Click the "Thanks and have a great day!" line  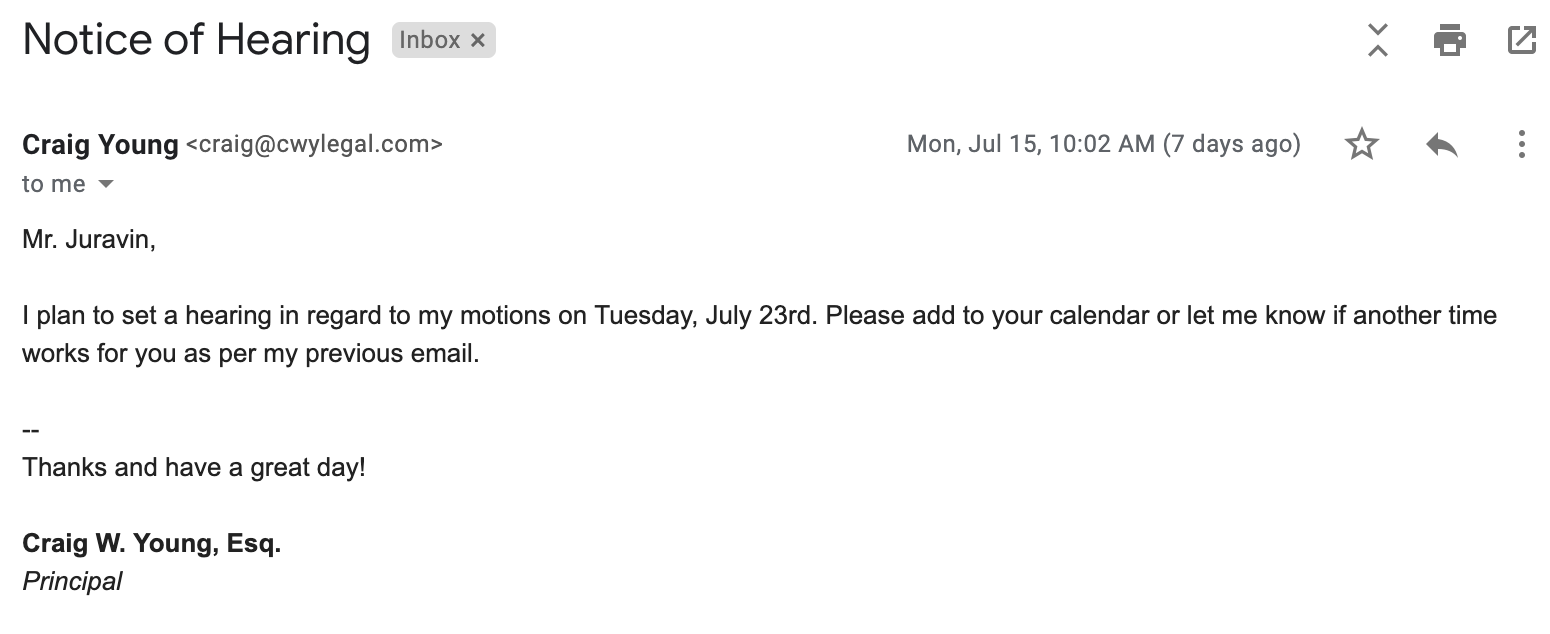click(194, 467)
